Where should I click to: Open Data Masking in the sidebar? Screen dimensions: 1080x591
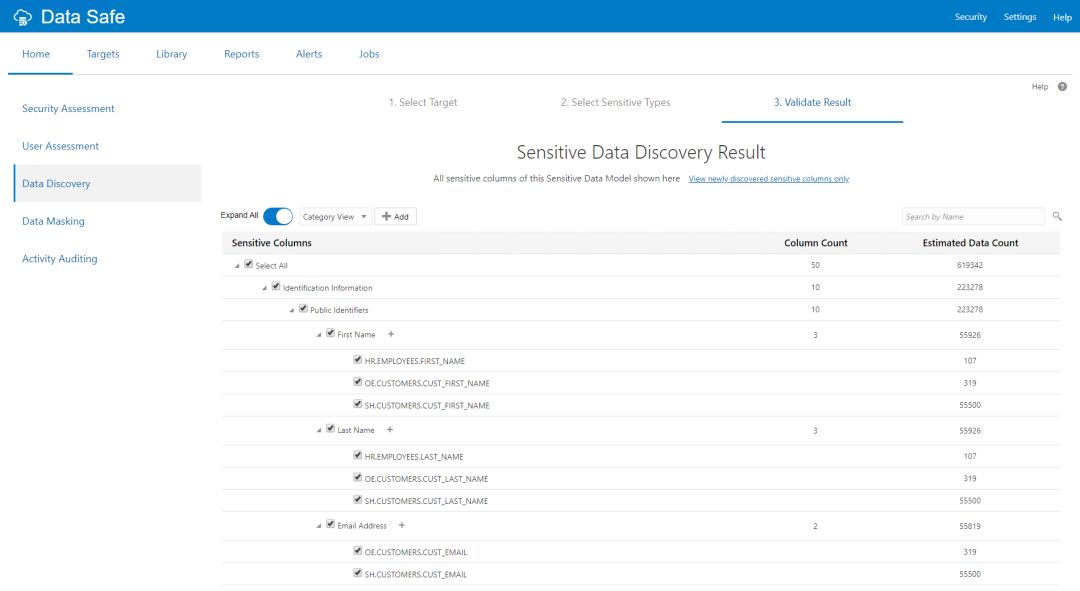pyautogui.click(x=53, y=221)
